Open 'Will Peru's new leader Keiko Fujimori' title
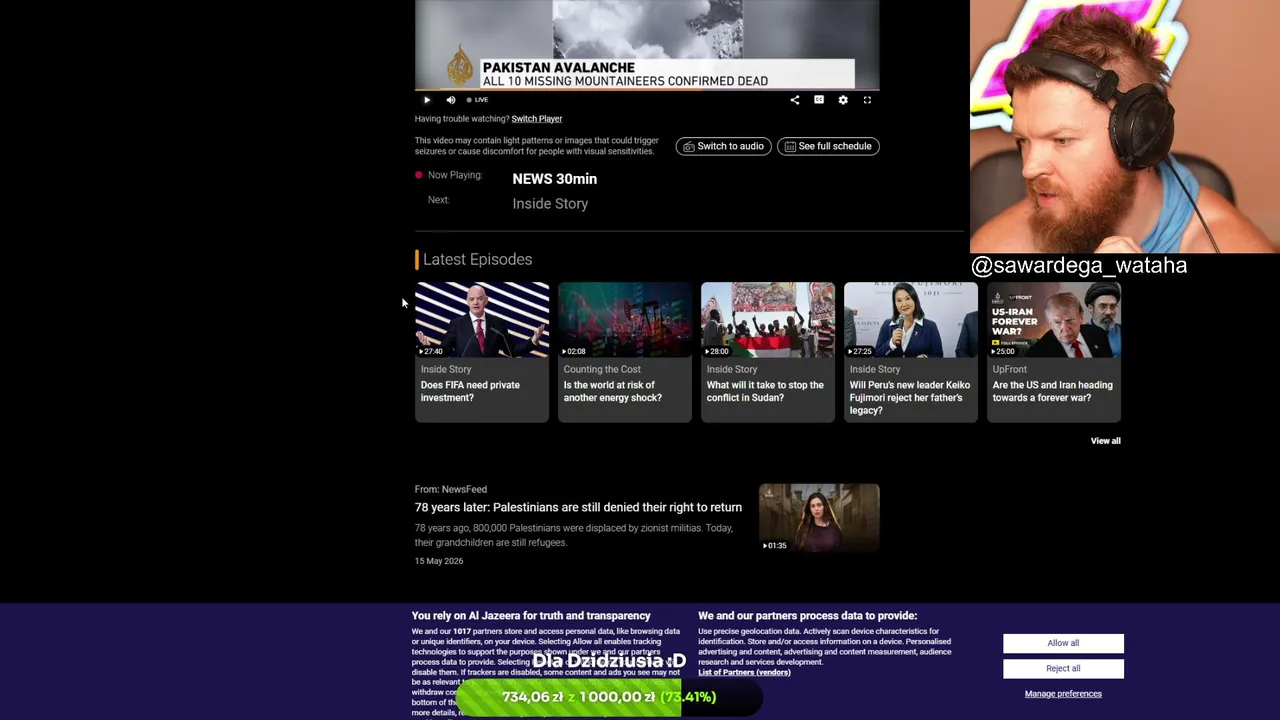 [910, 398]
